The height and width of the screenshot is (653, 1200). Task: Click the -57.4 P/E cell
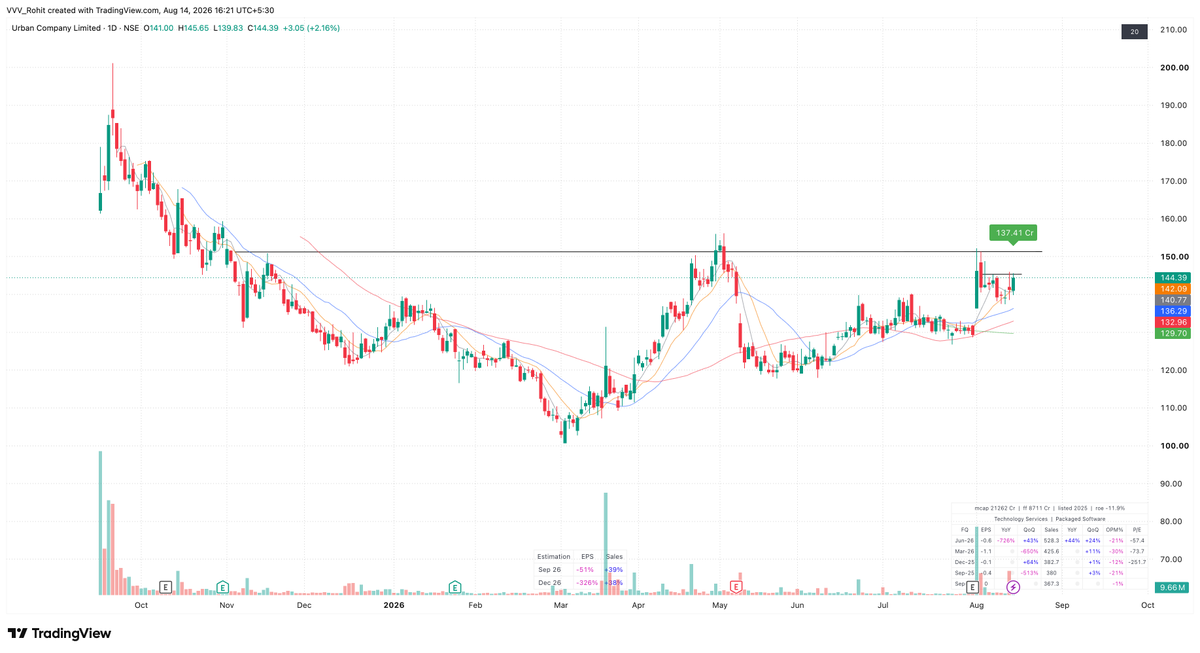tap(1137, 540)
